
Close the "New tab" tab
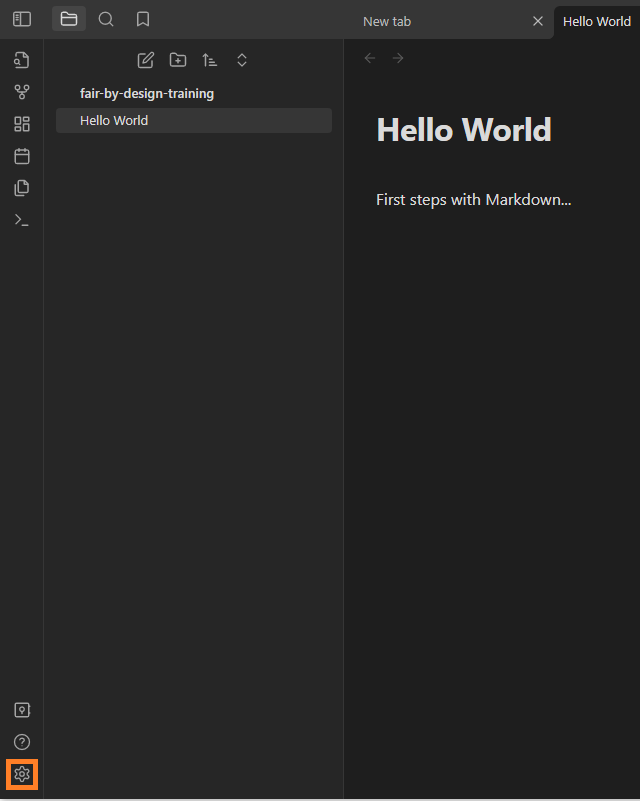coord(538,21)
